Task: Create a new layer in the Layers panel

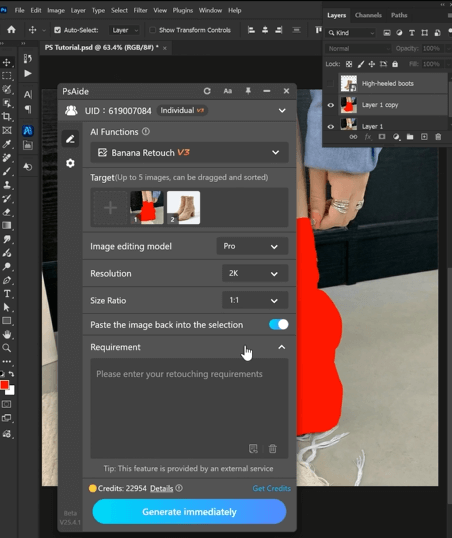Action: [424, 137]
